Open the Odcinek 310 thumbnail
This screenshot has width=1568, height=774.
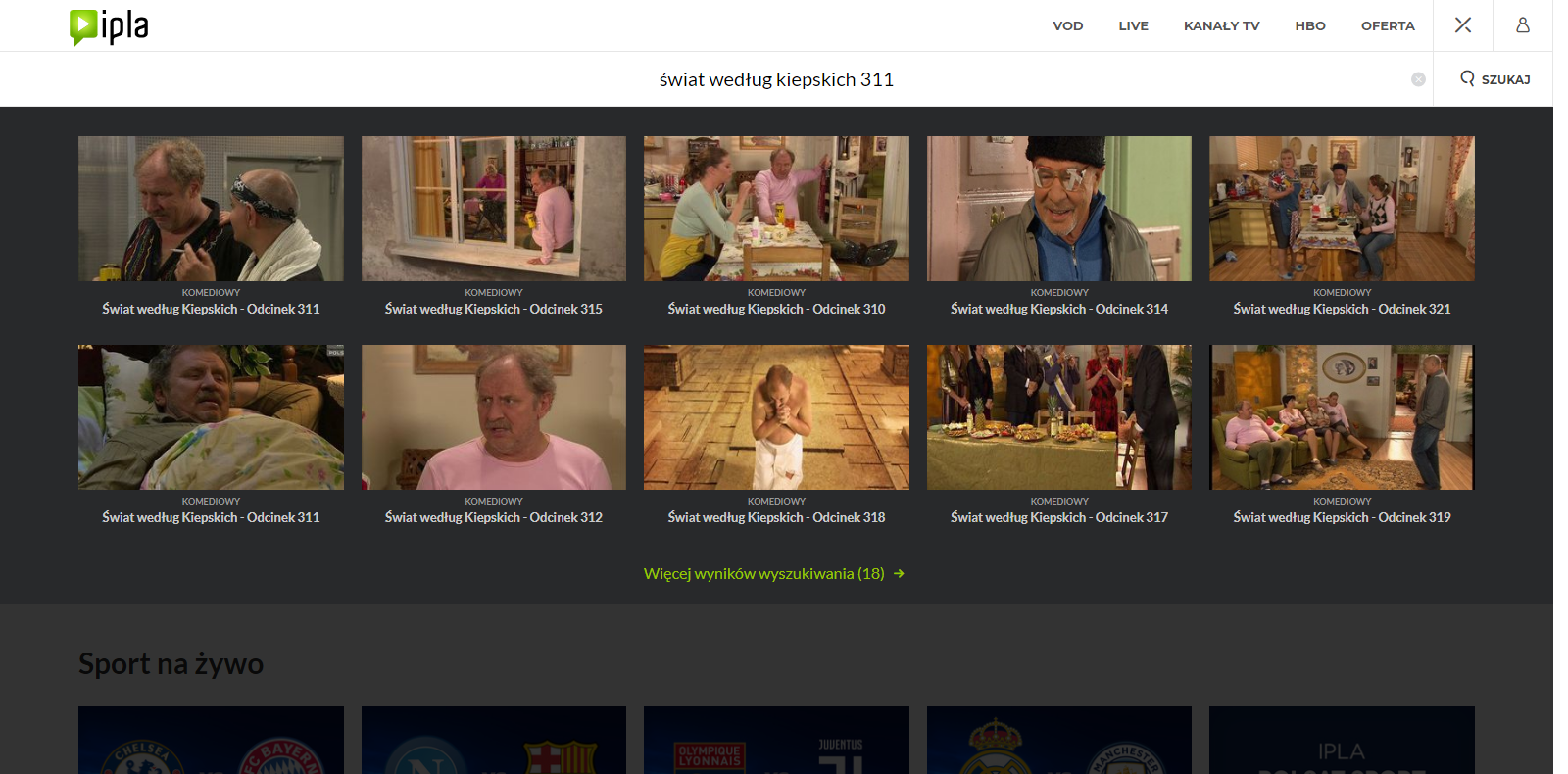pos(776,209)
